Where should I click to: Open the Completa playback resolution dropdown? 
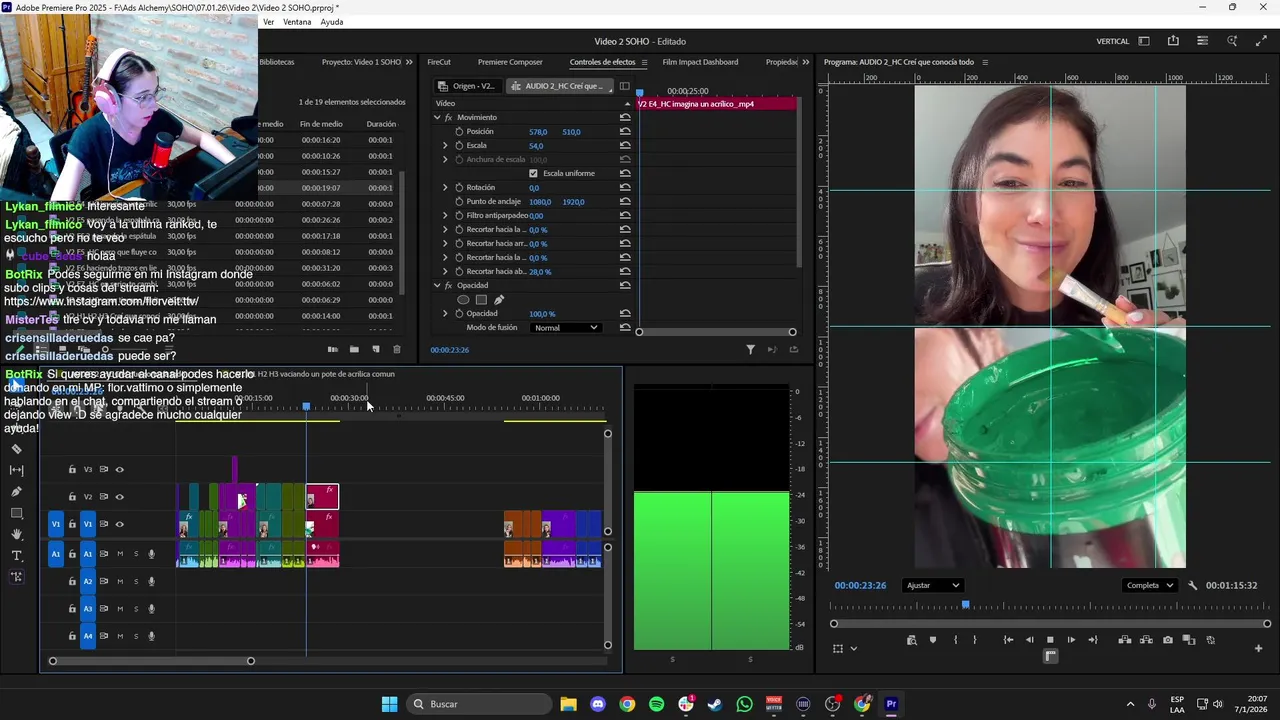coord(1149,586)
